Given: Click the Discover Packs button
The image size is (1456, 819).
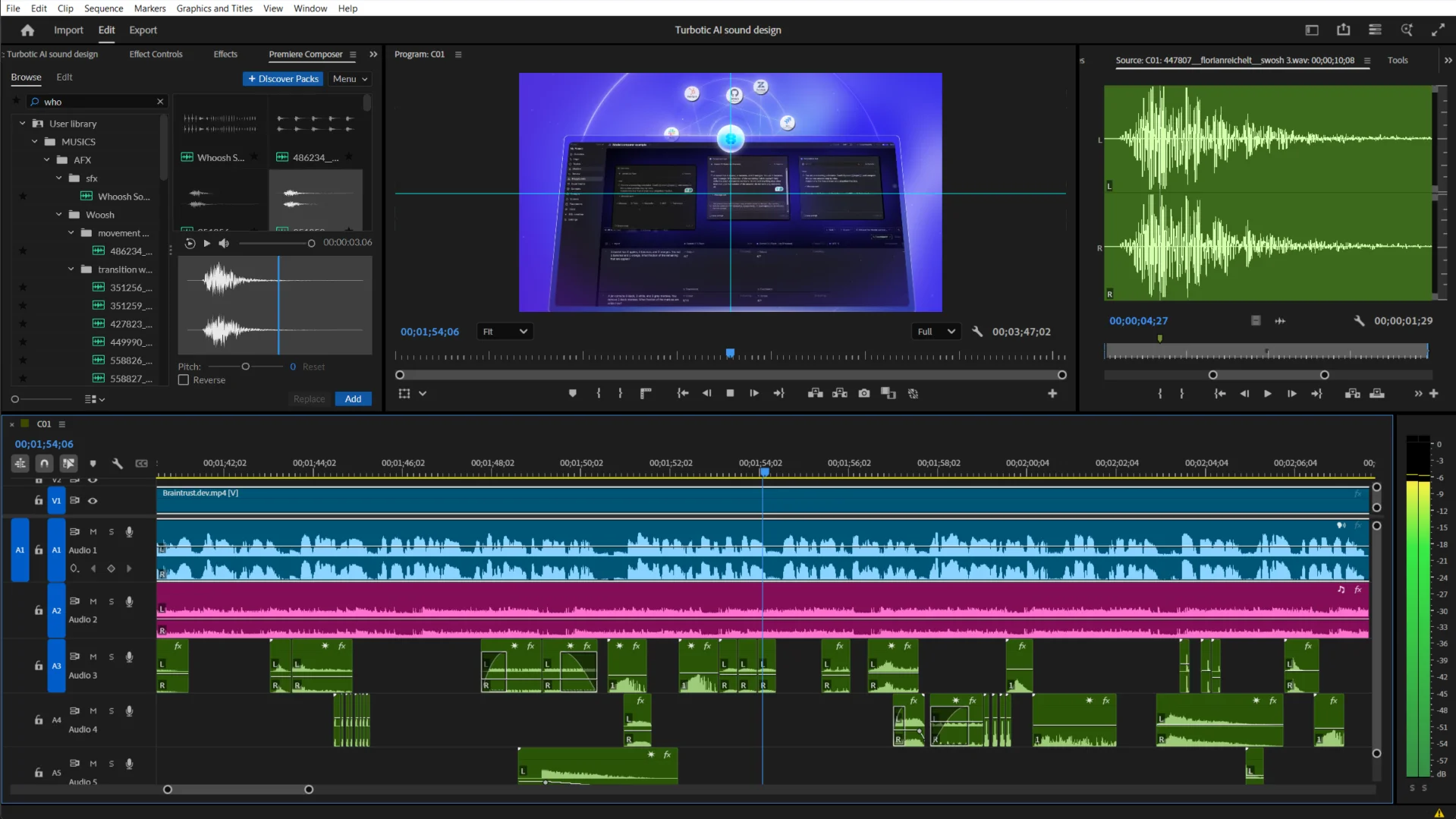Looking at the screenshot, I should (x=283, y=79).
